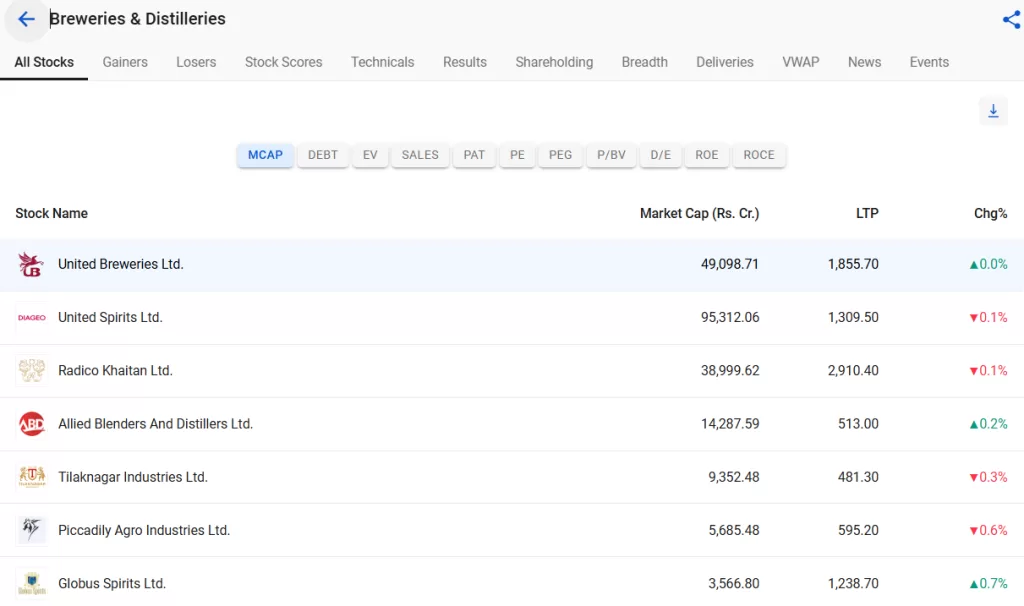
Task: Open United Breweries logo
Action: (x=31, y=264)
